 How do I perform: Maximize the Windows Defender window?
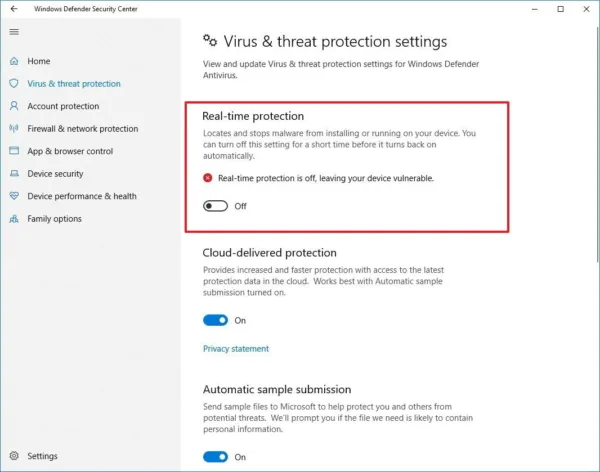click(560, 9)
